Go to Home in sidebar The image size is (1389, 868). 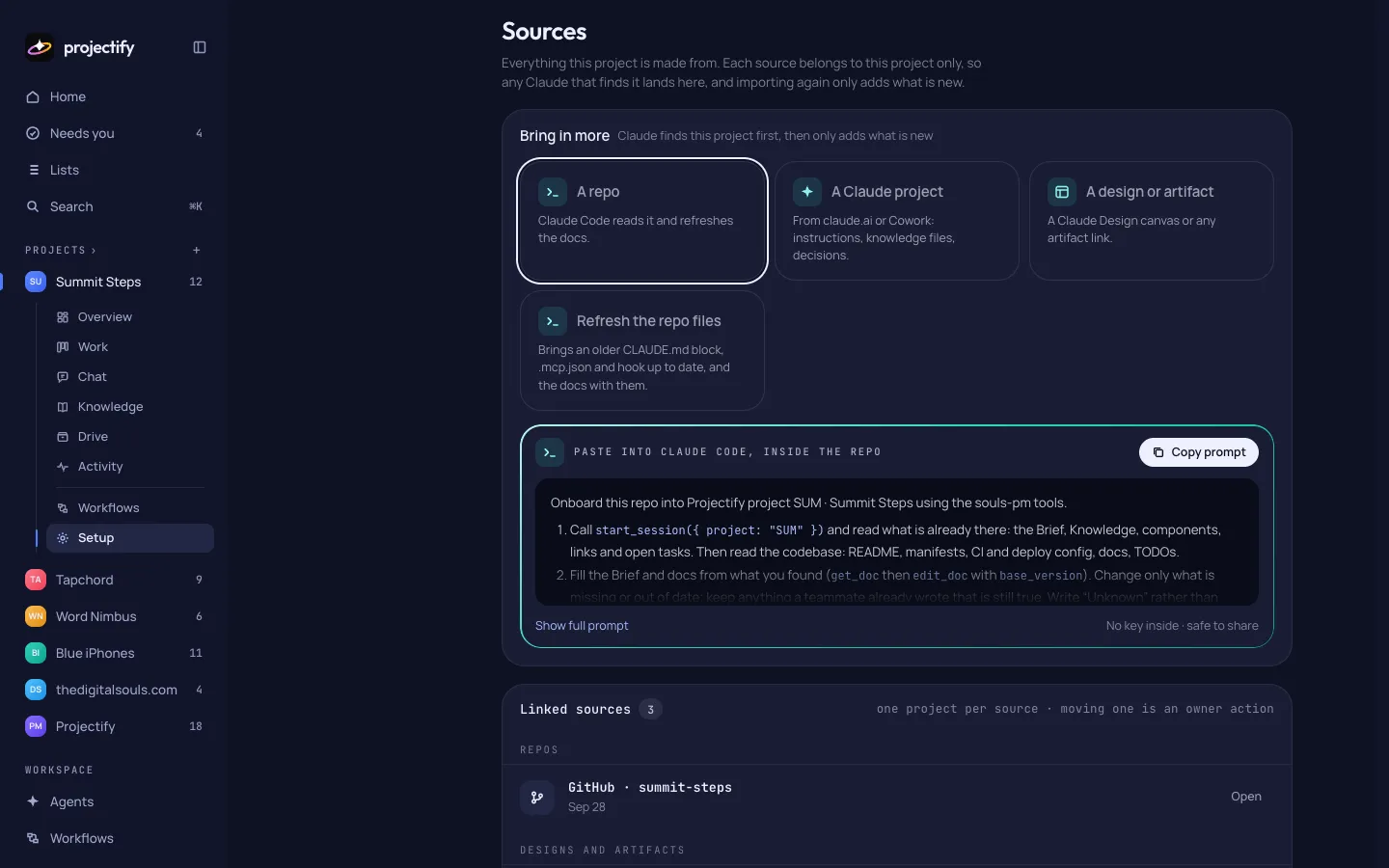116,96
